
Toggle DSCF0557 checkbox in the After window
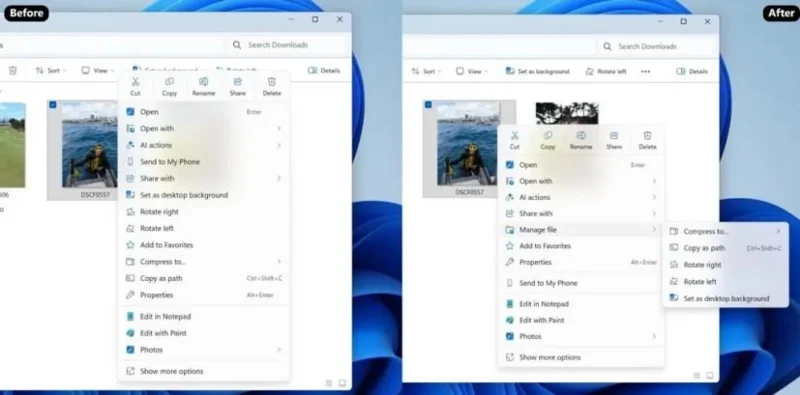tap(428, 105)
